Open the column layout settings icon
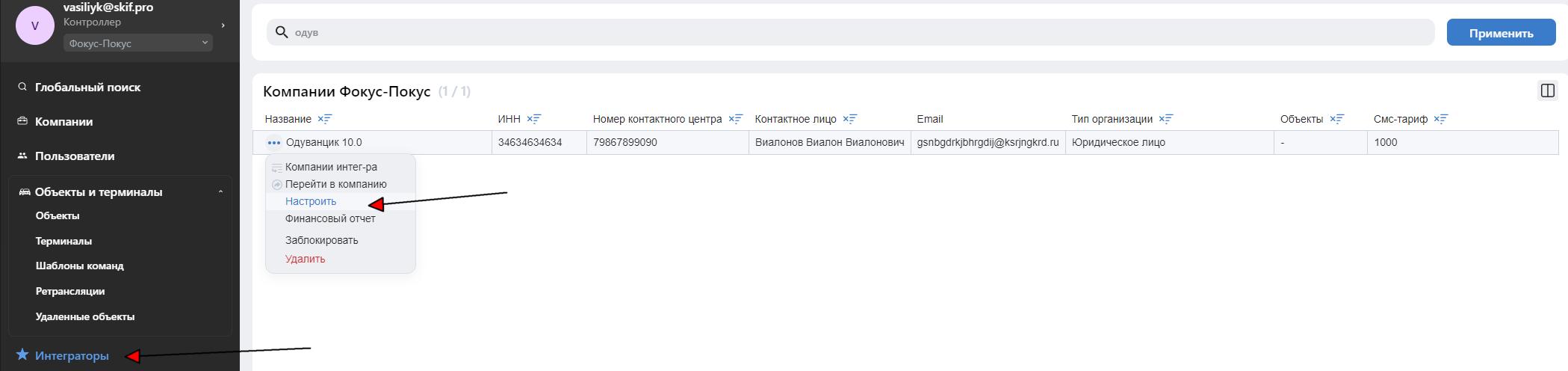The width and height of the screenshot is (1568, 371). (1548, 91)
